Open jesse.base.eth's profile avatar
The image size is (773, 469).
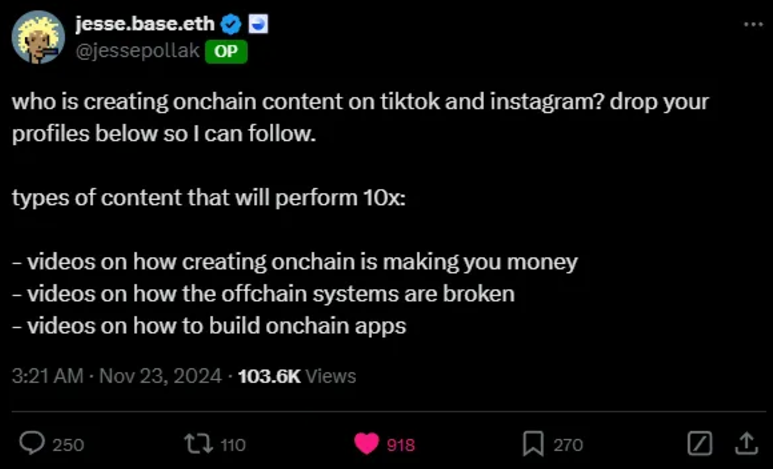point(38,39)
